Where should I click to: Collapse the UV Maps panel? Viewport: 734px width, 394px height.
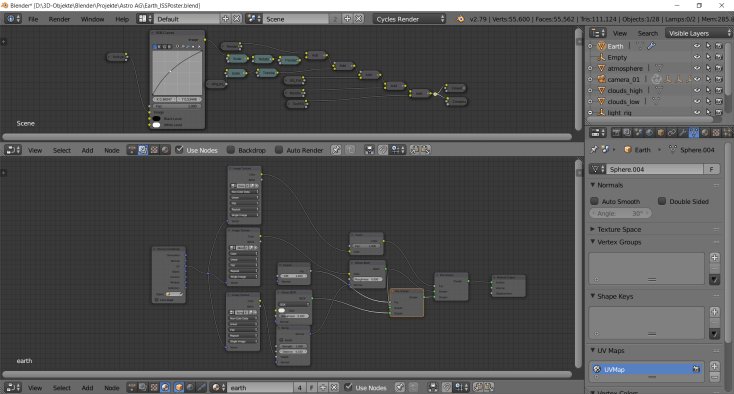tap(593, 350)
